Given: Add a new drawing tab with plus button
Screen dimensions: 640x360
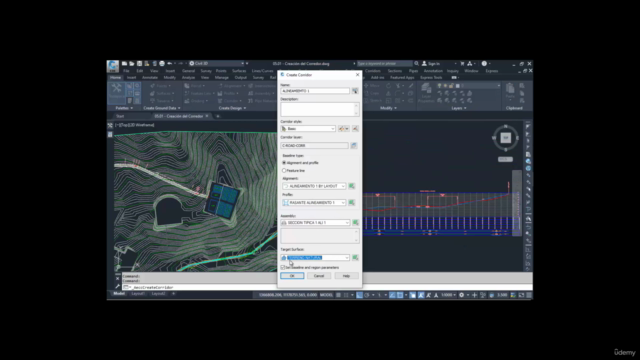Looking at the screenshot, I should pyautogui.click(x=218, y=116).
